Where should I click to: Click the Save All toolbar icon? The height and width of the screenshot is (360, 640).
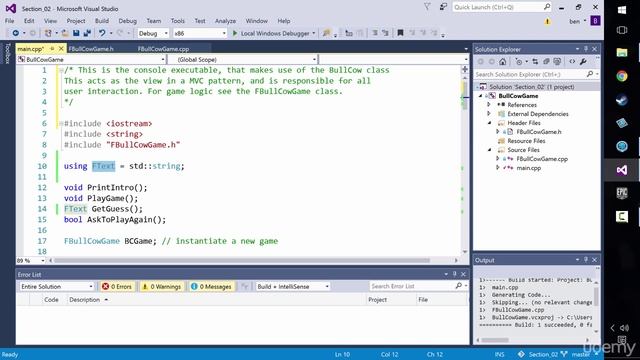coord(87,33)
